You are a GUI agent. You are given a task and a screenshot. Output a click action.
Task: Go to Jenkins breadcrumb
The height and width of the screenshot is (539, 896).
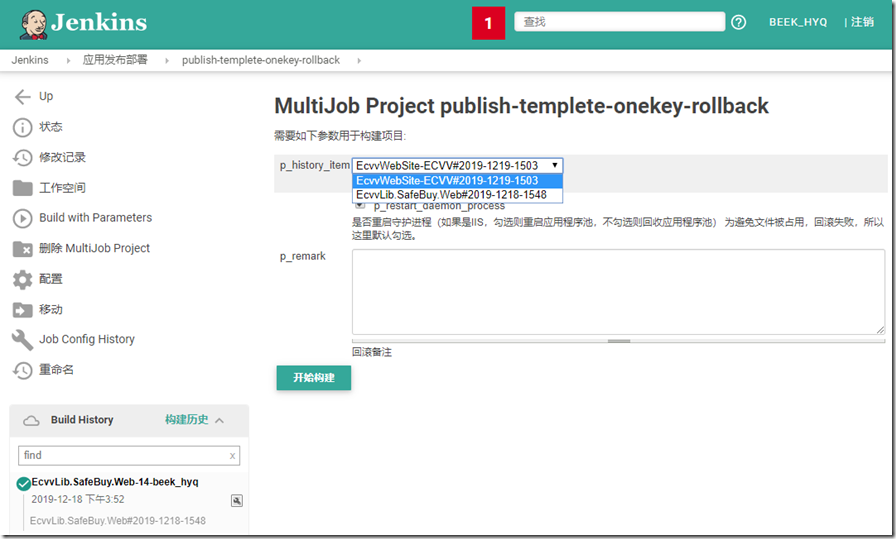coord(30,60)
